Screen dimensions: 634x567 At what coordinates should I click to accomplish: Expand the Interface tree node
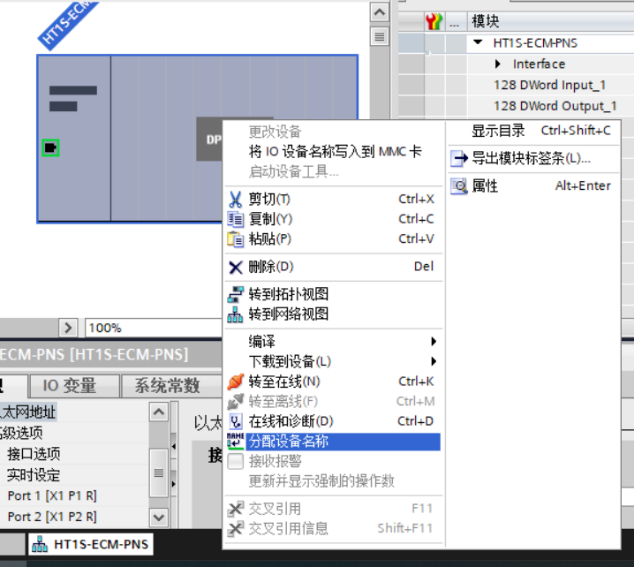click(498, 64)
